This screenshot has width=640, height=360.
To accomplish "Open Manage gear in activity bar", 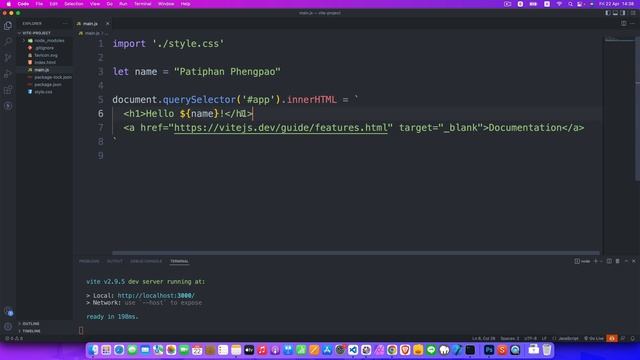I will (8, 327).
